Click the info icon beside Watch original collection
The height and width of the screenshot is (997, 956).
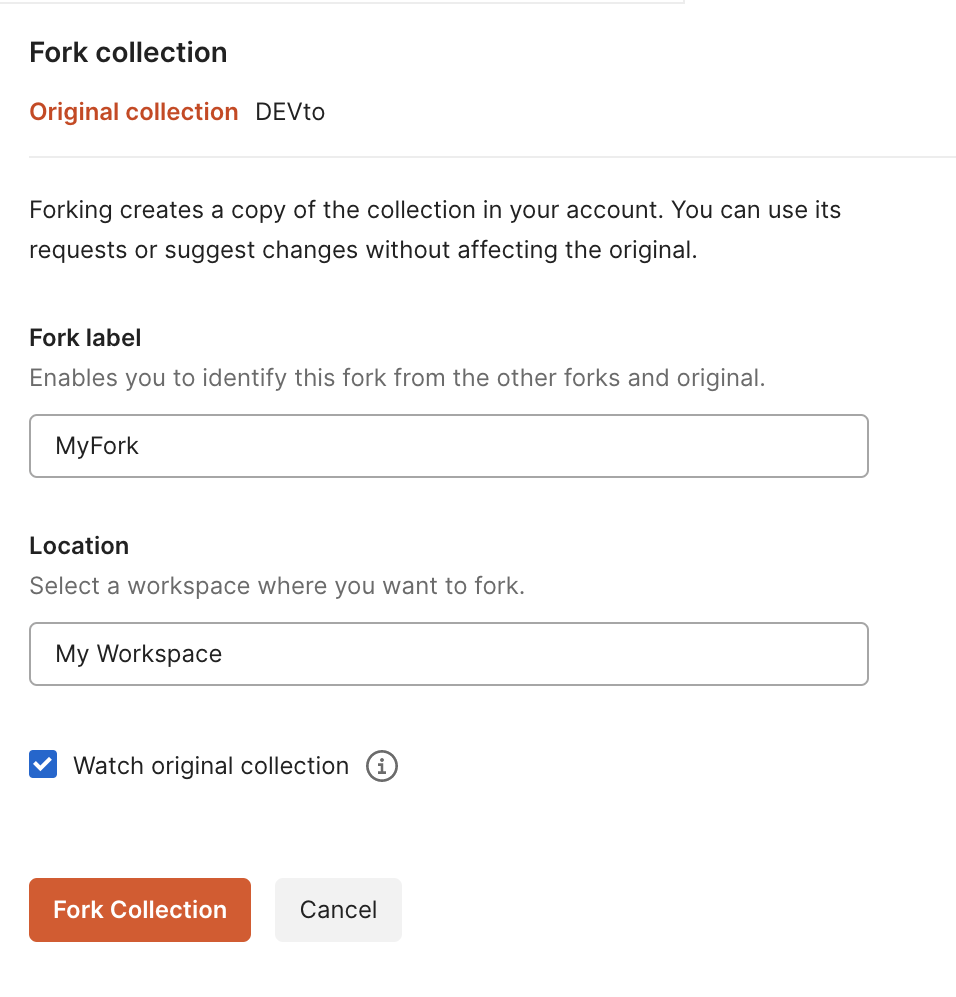381,766
